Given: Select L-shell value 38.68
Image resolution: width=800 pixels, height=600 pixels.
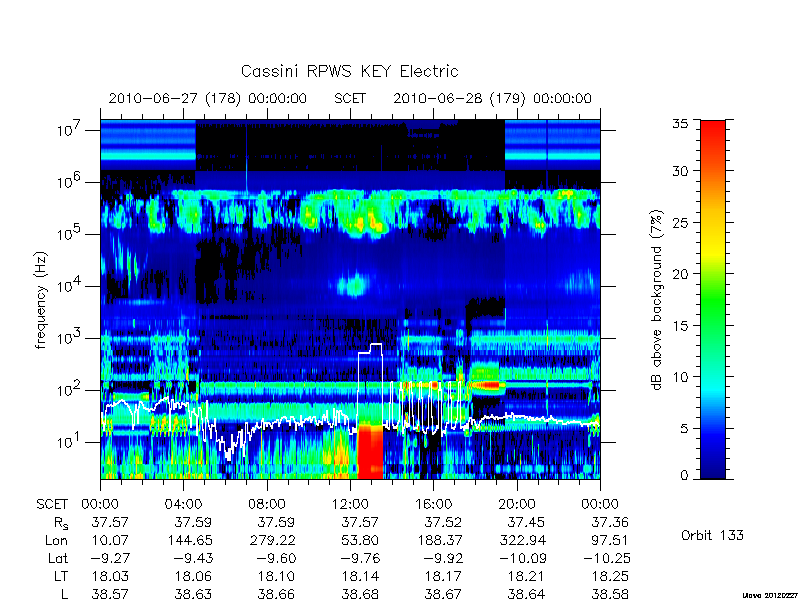Looking at the screenshot, I should coord(360,594).
